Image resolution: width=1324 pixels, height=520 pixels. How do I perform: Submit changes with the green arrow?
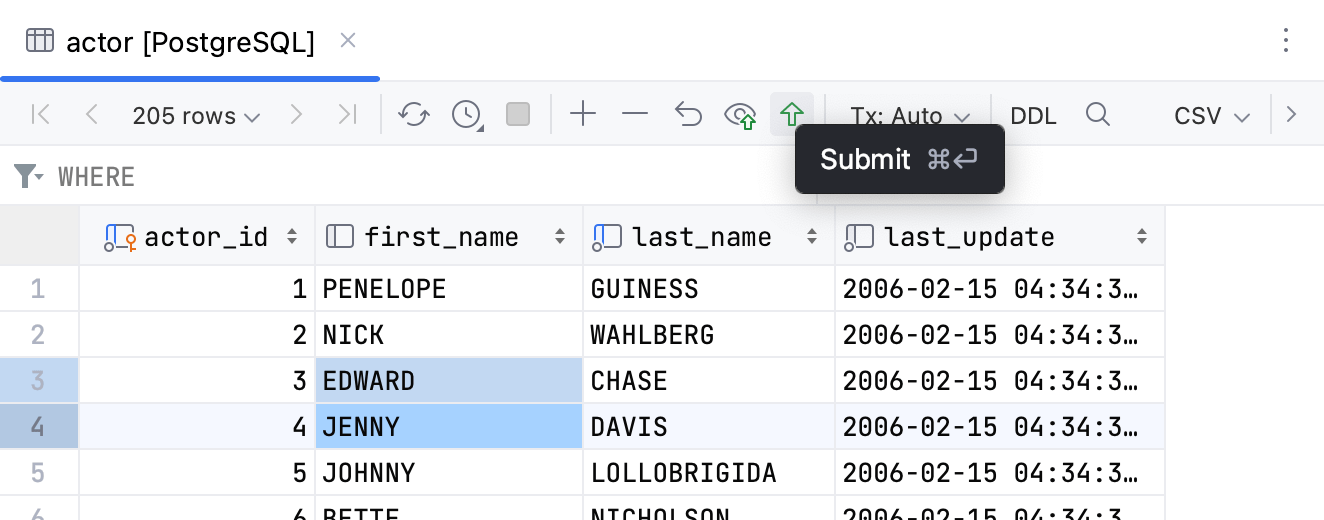tap(792, 115)
